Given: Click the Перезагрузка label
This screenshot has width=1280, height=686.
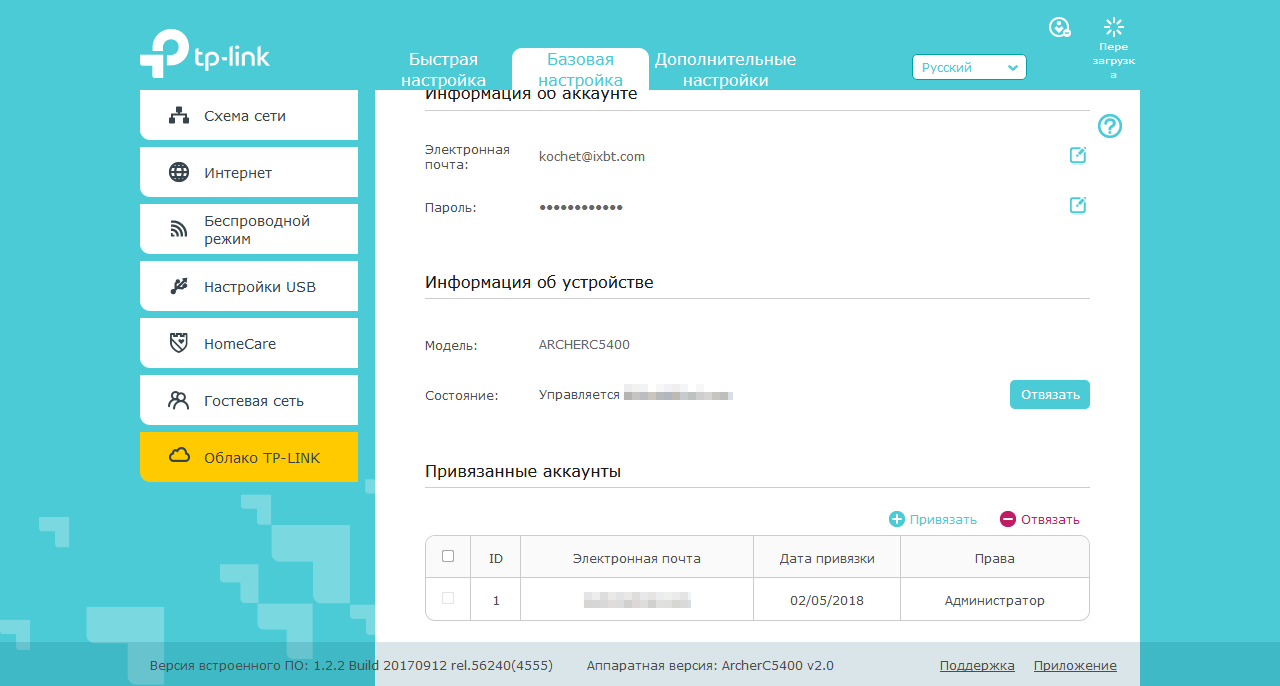Looking at the screenshot, I should coord(1113,61).
